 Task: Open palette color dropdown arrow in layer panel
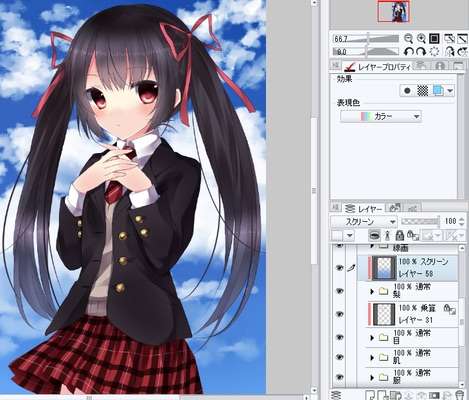[x=350, y=236]
